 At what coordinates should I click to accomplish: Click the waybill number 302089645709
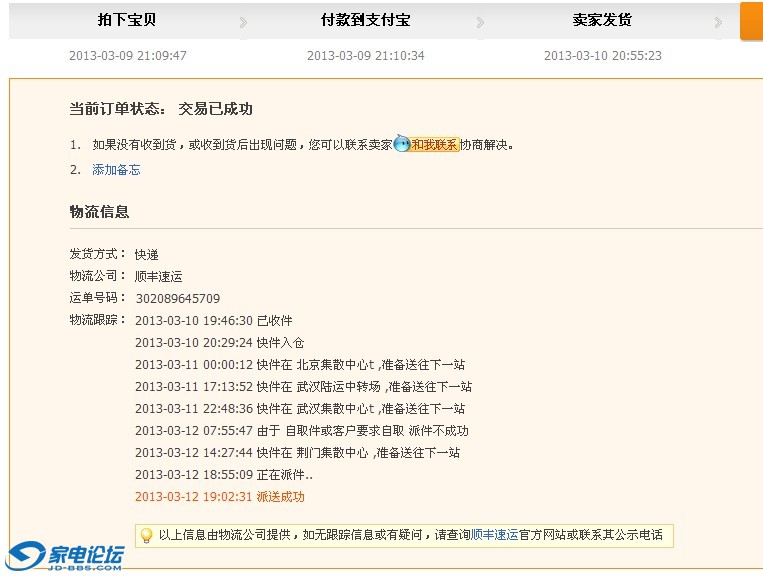point(177,298)
